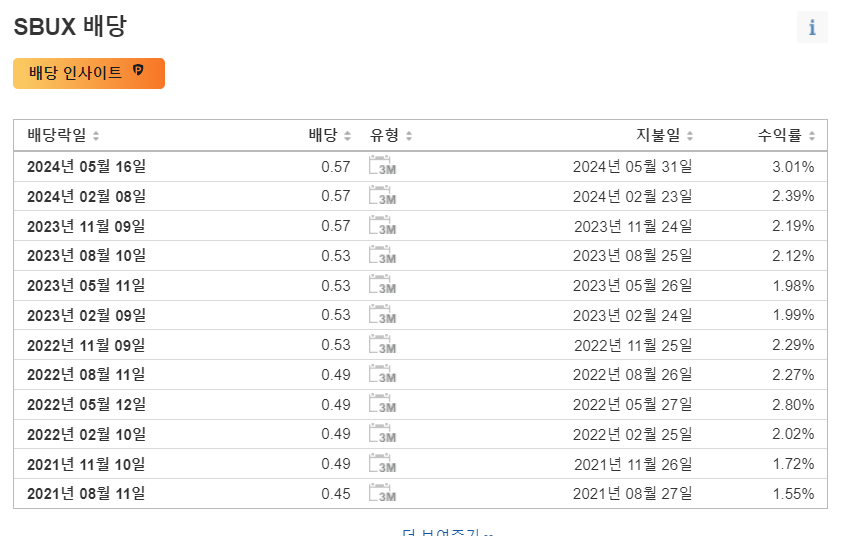Sort by 유형 column header

pos(391,135)
